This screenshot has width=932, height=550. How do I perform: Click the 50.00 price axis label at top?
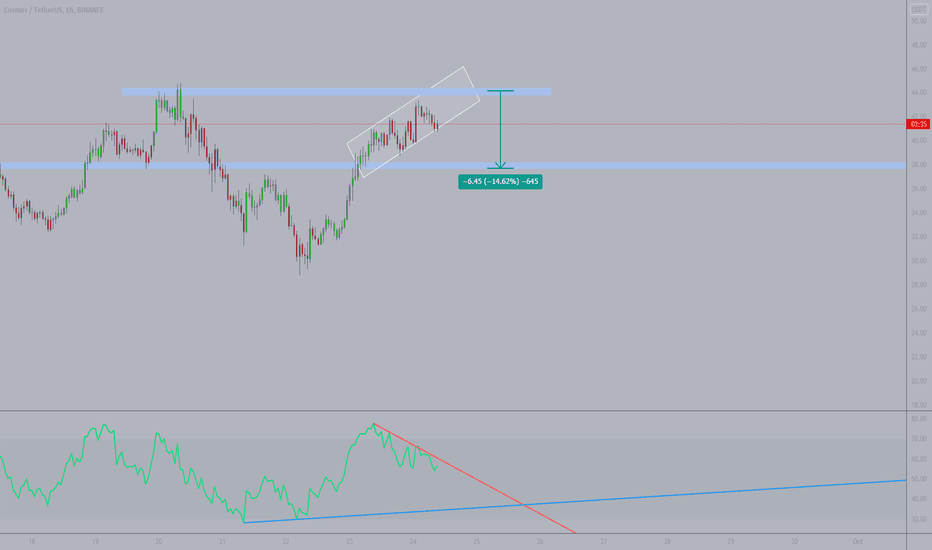coord(919,21)
